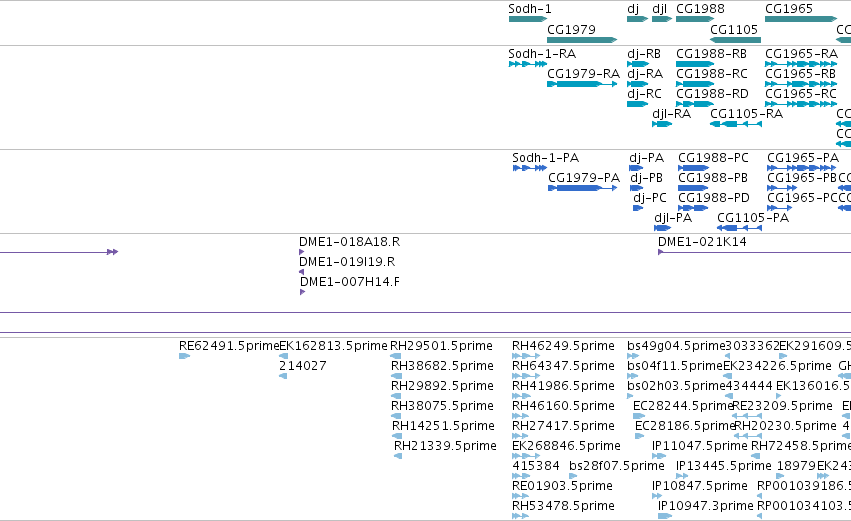Select transcript CG1965-RC

801,104
